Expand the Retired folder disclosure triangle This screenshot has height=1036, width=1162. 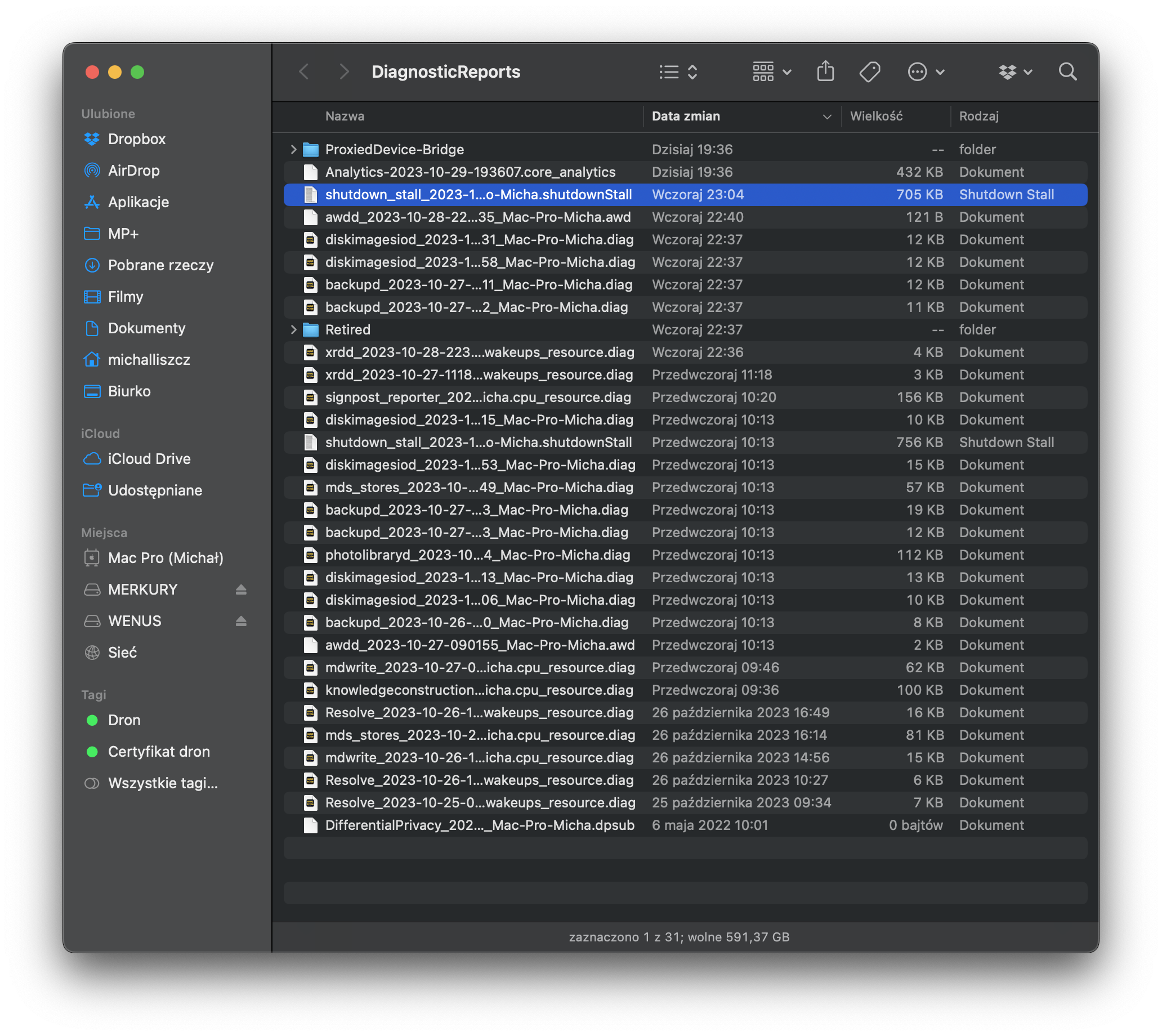293,329
